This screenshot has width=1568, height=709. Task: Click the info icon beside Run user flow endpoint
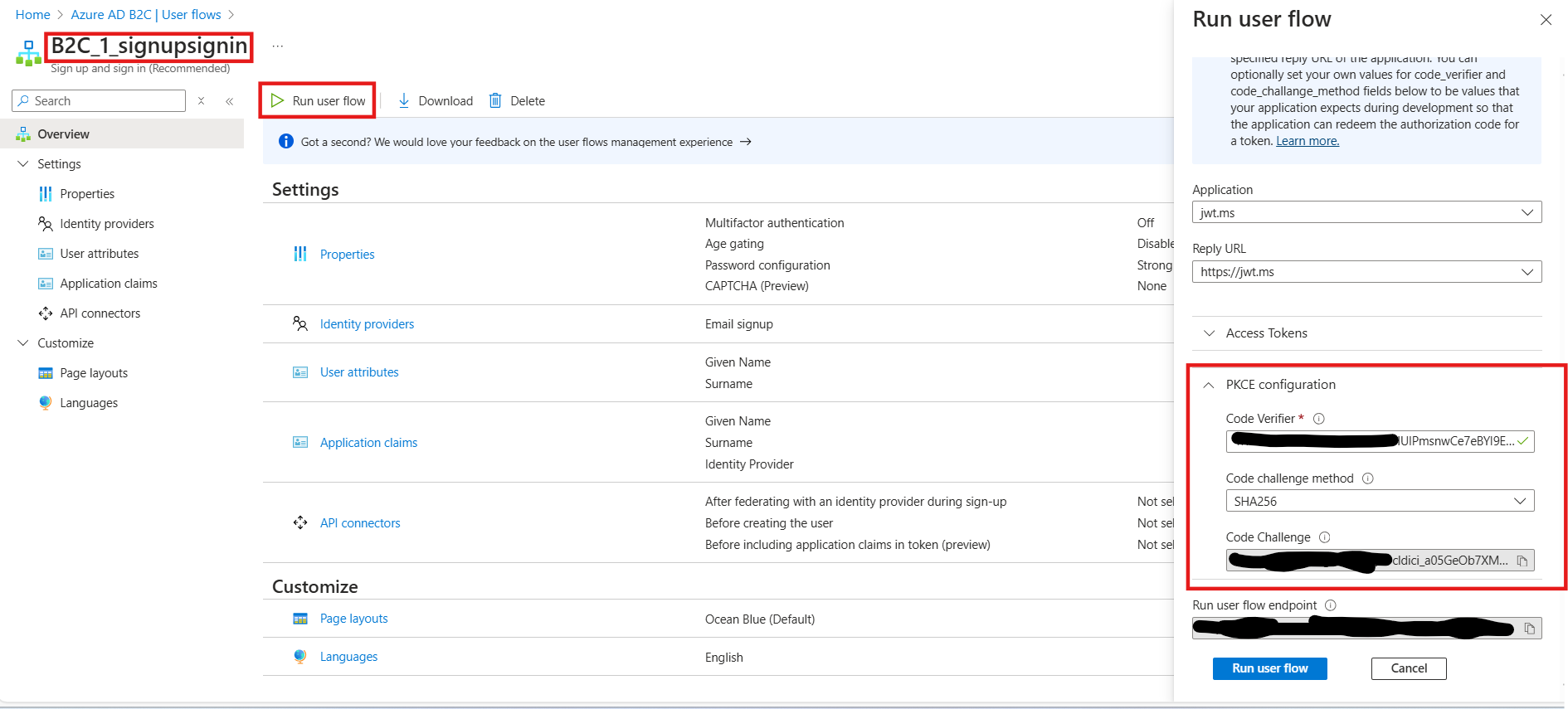tap(1331, 605)
